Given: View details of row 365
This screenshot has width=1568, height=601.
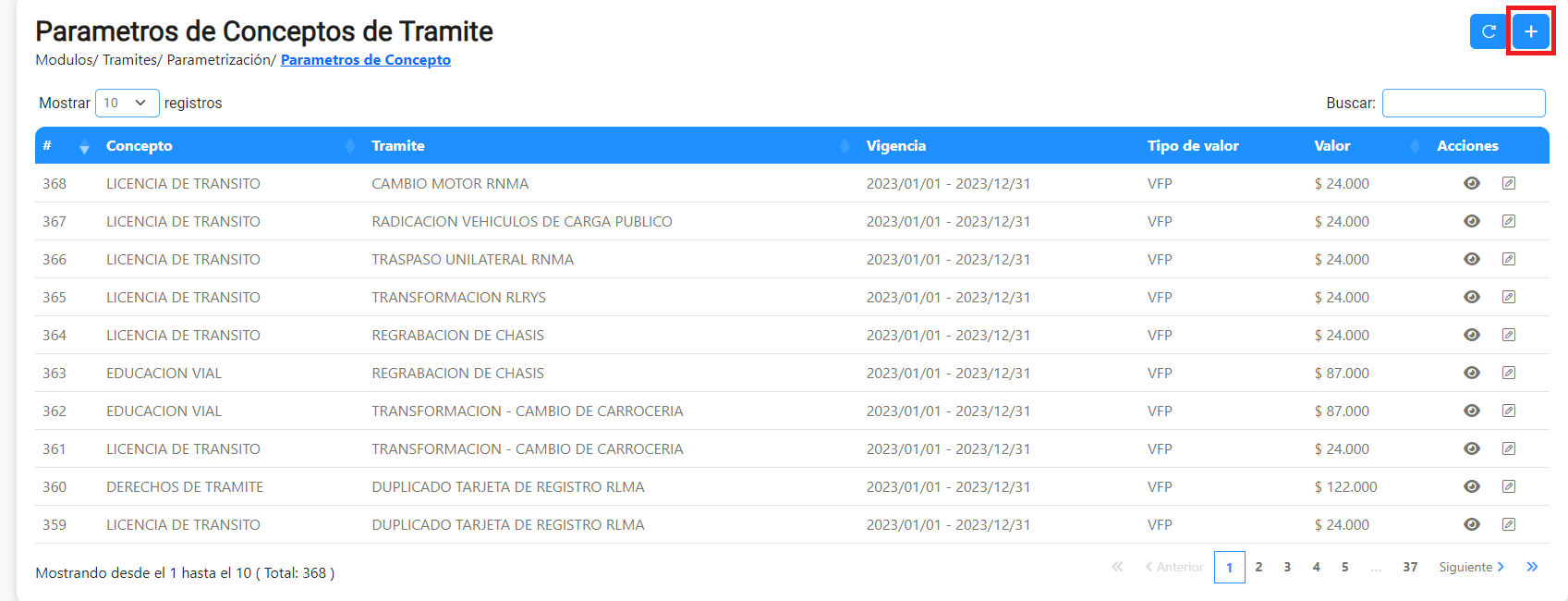Looking at the screenshot, I should pos(1472,297).
